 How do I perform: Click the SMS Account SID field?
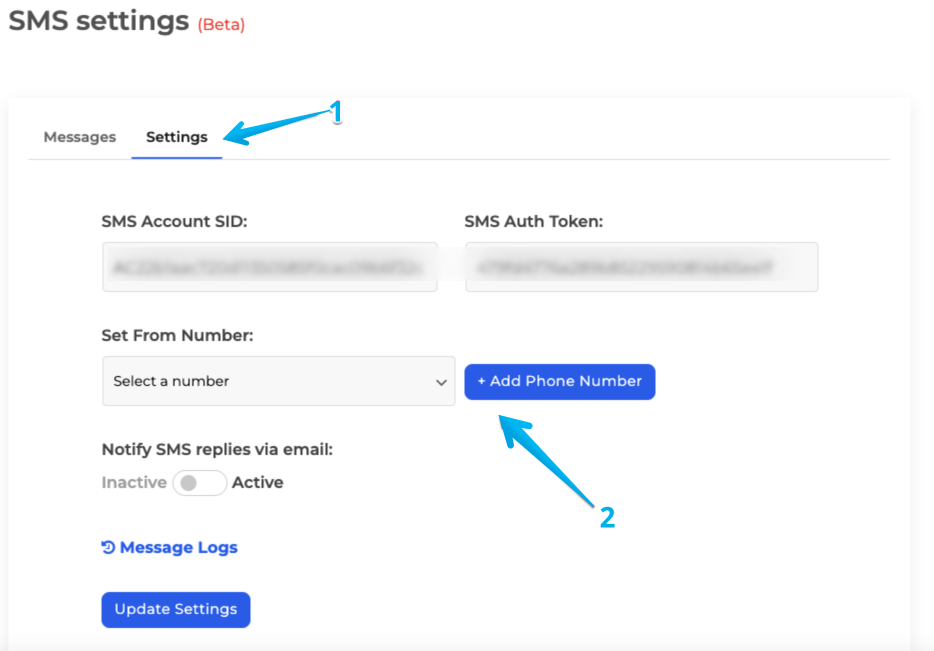[x=269, y=267]
